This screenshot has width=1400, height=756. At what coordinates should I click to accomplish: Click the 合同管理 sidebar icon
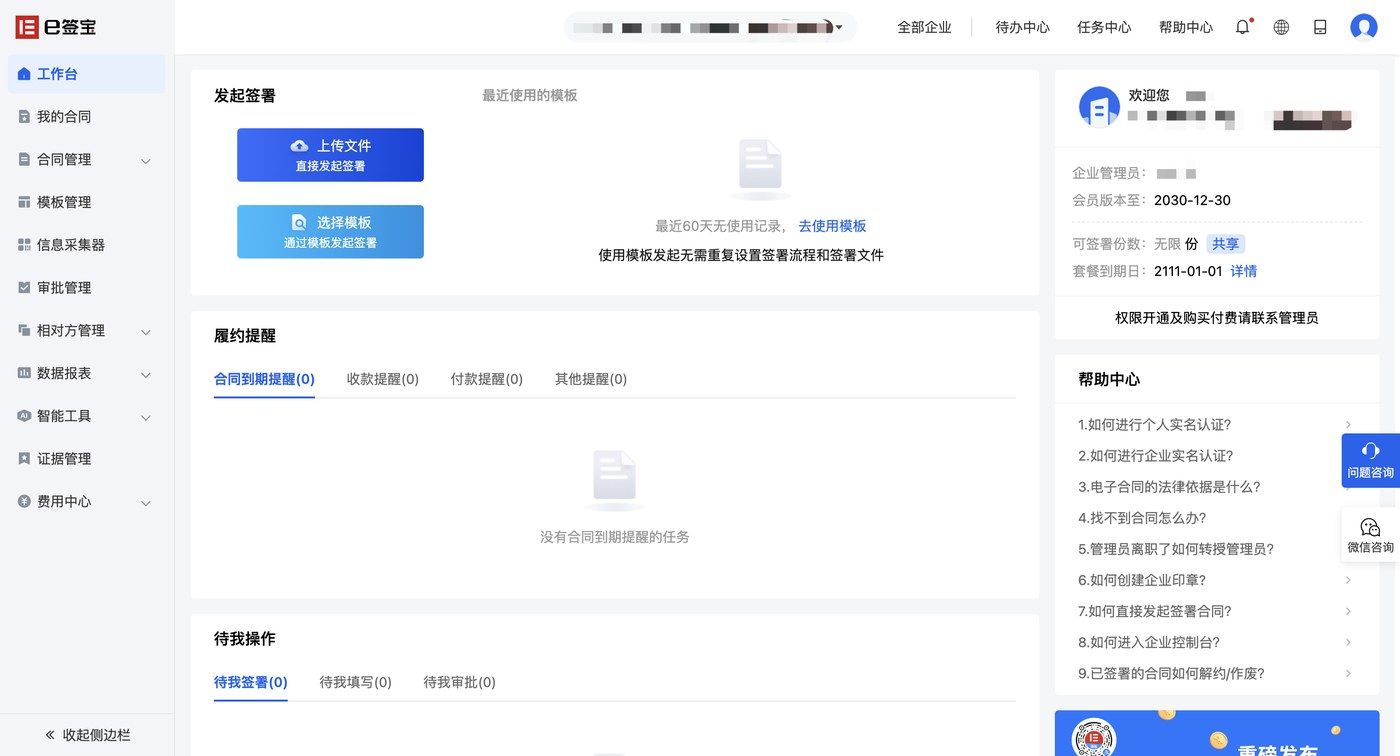tap(24, 159)
